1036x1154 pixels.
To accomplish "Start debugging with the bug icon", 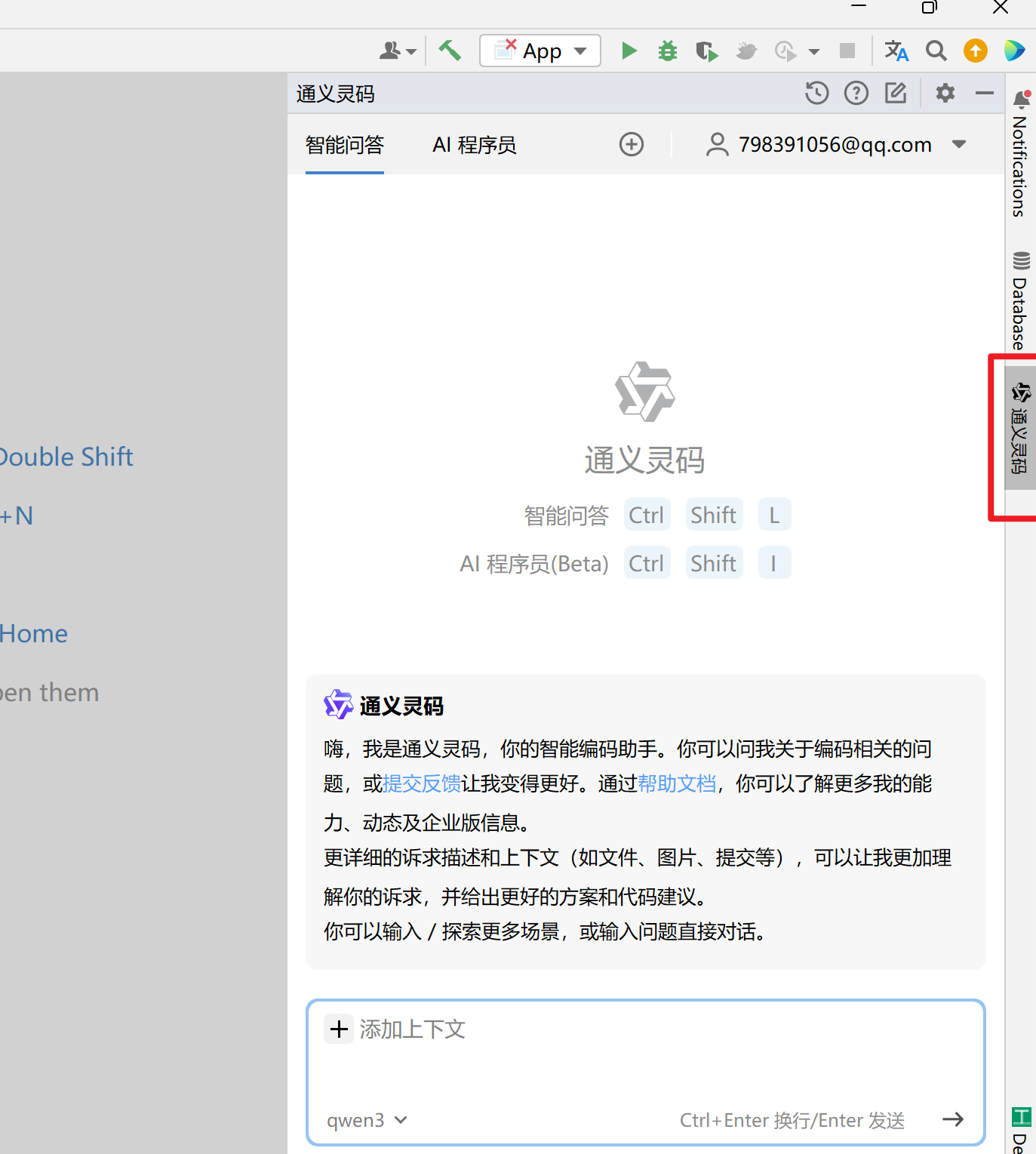I will pyautogui.click(x=668, y=51).
